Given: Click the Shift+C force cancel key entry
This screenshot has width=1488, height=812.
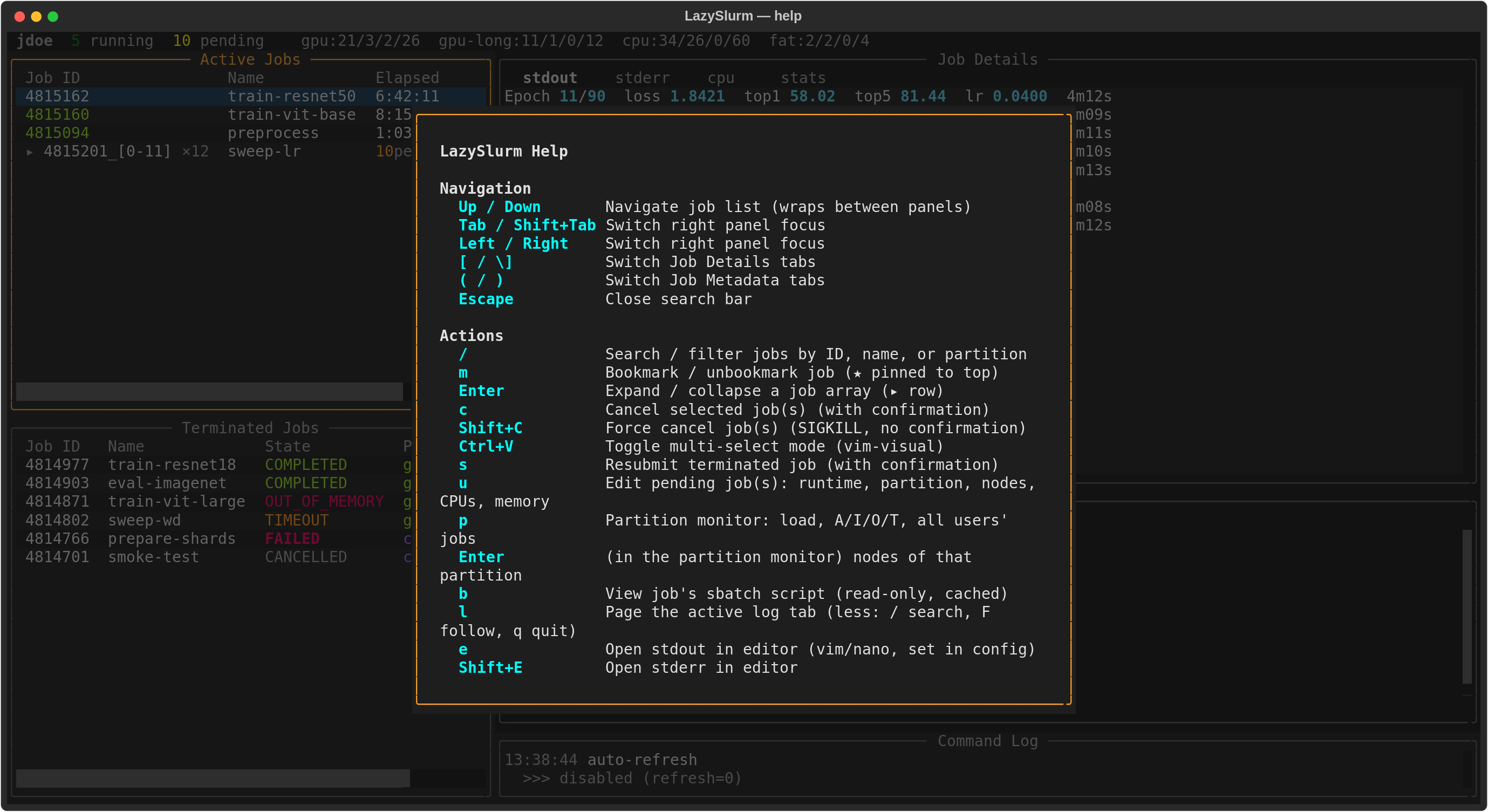Looking at the screenshot, I should click(490, 428).
